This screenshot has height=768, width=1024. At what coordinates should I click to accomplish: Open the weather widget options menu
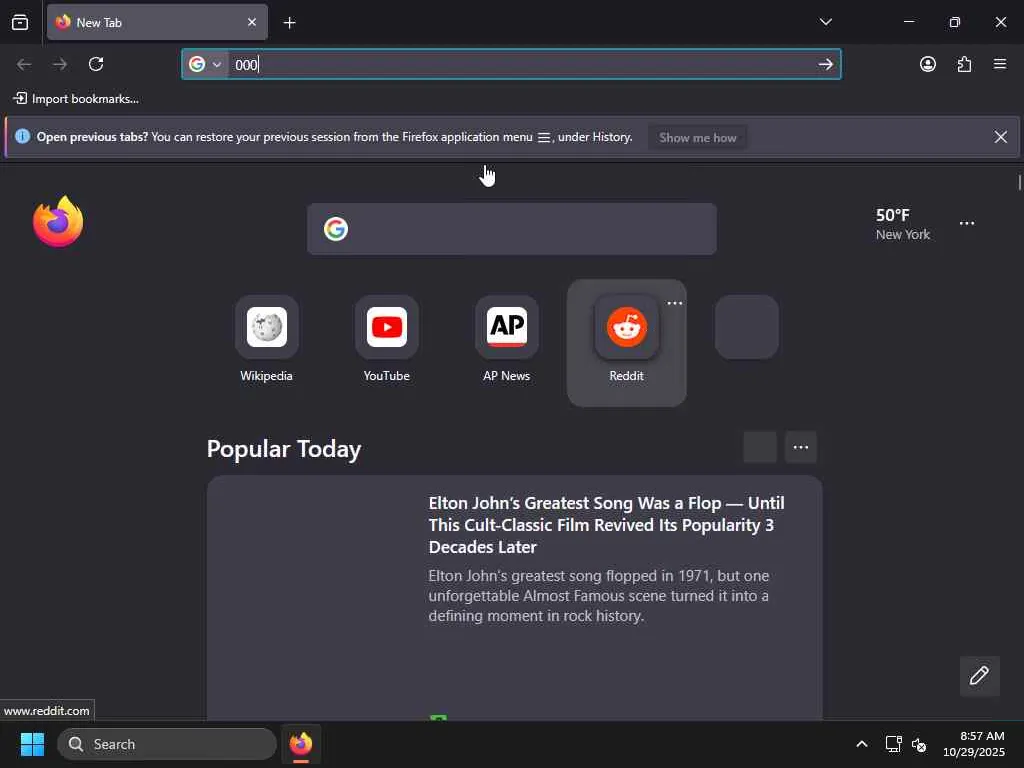967,223
